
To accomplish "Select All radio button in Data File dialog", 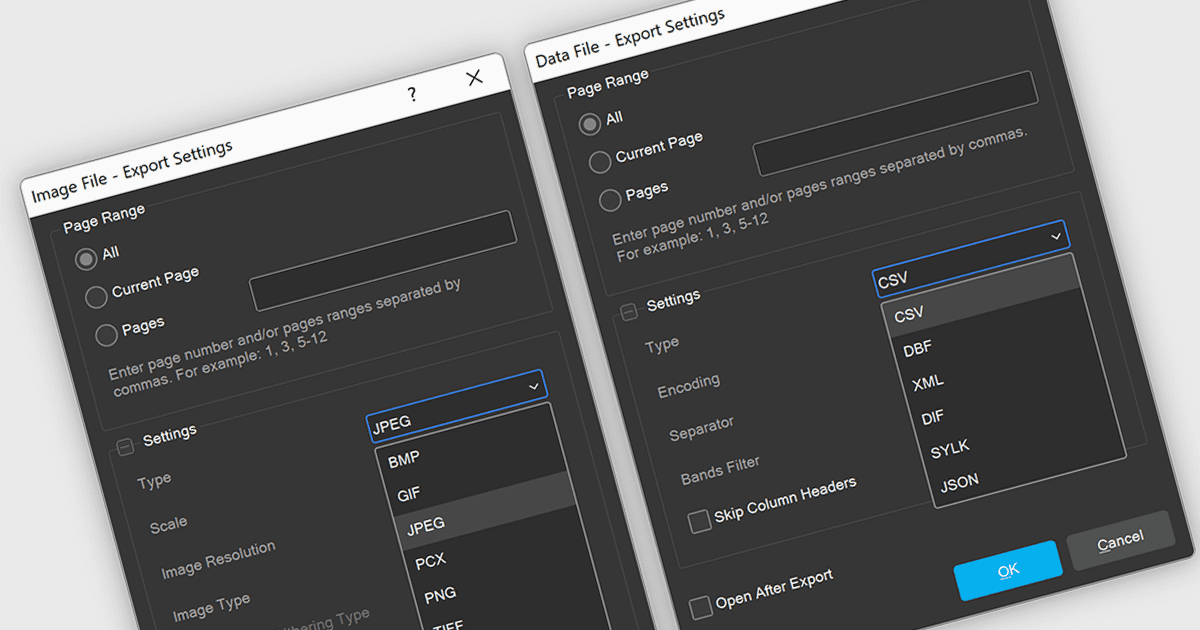I will point(590,124).
